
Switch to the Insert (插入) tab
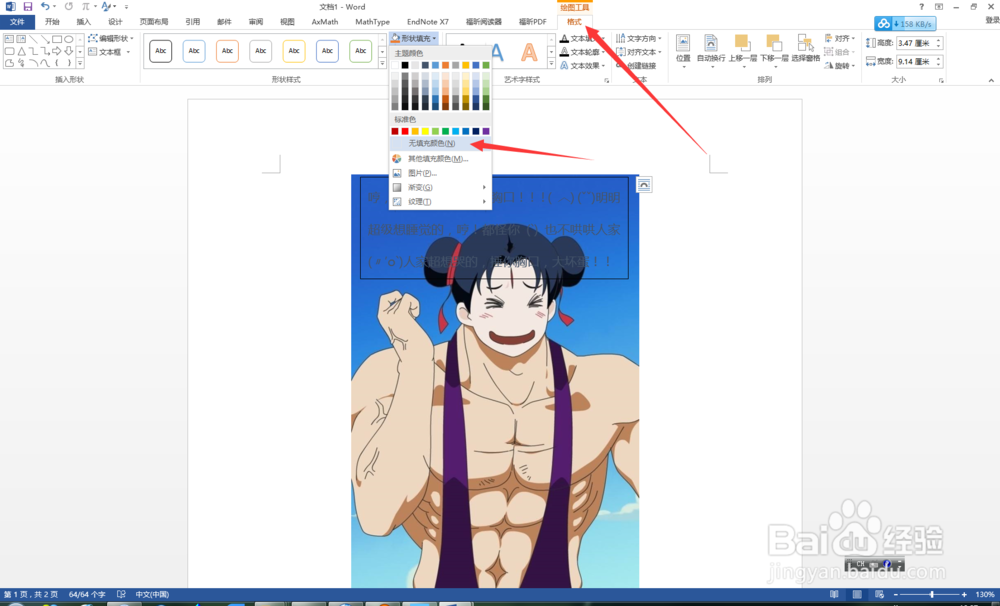[84, 22]
